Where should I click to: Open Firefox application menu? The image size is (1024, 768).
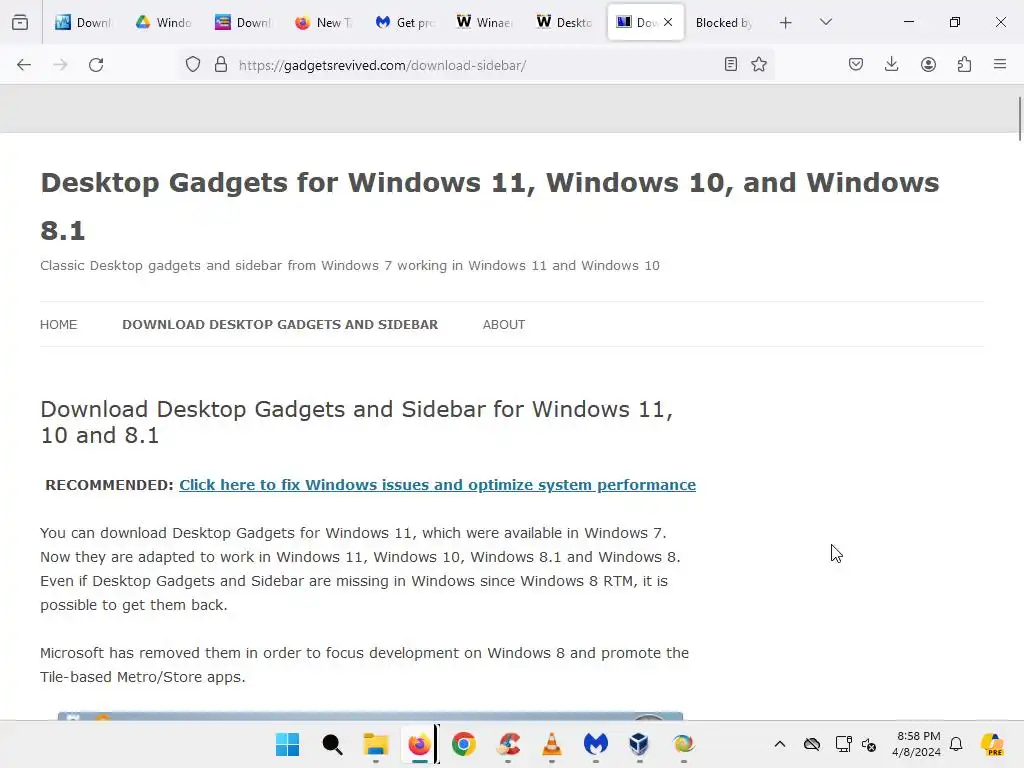click(x=1000, y=64)
